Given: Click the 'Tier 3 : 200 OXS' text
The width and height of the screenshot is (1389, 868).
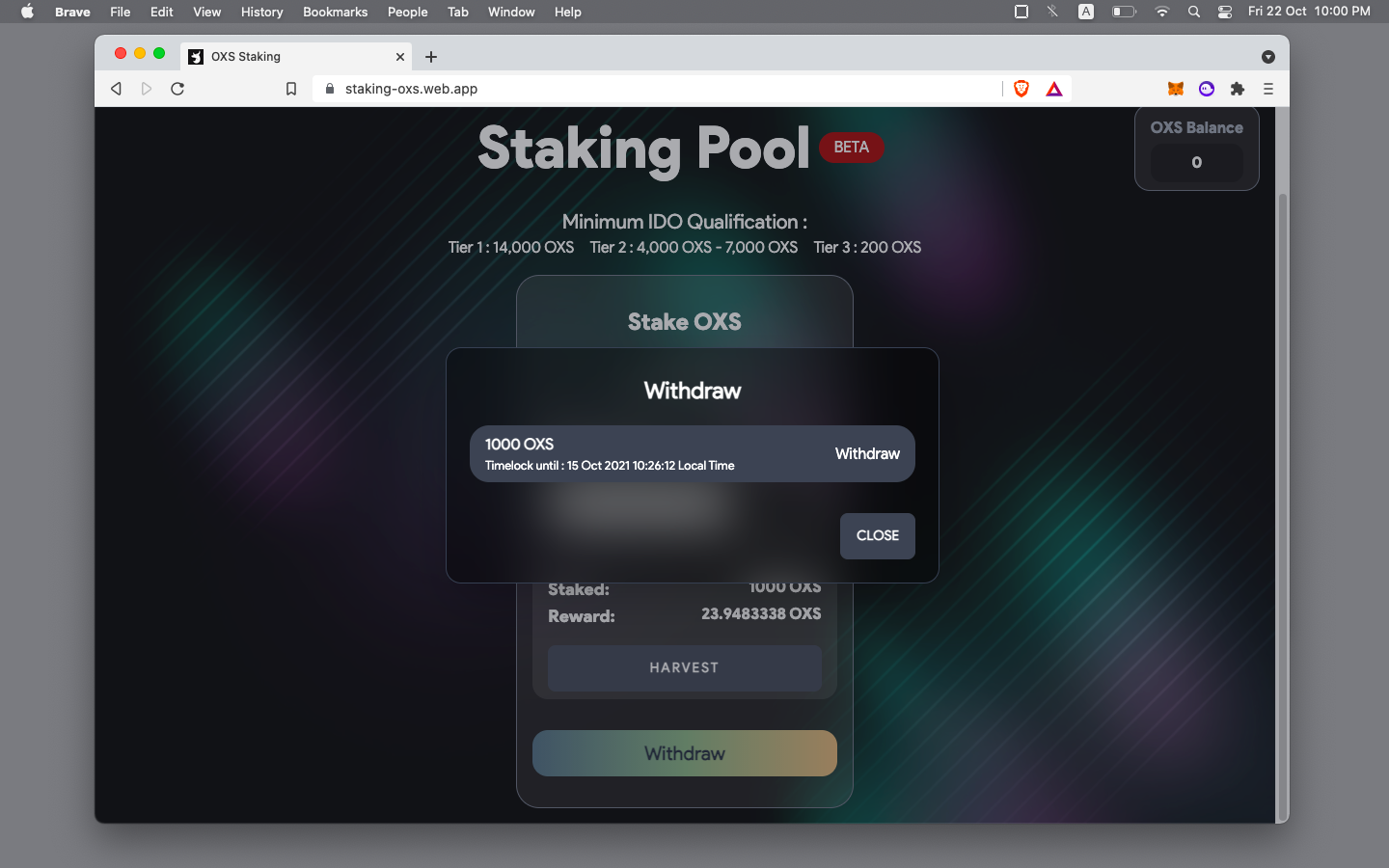Looking at the screenshot, I should click(867, 248).
